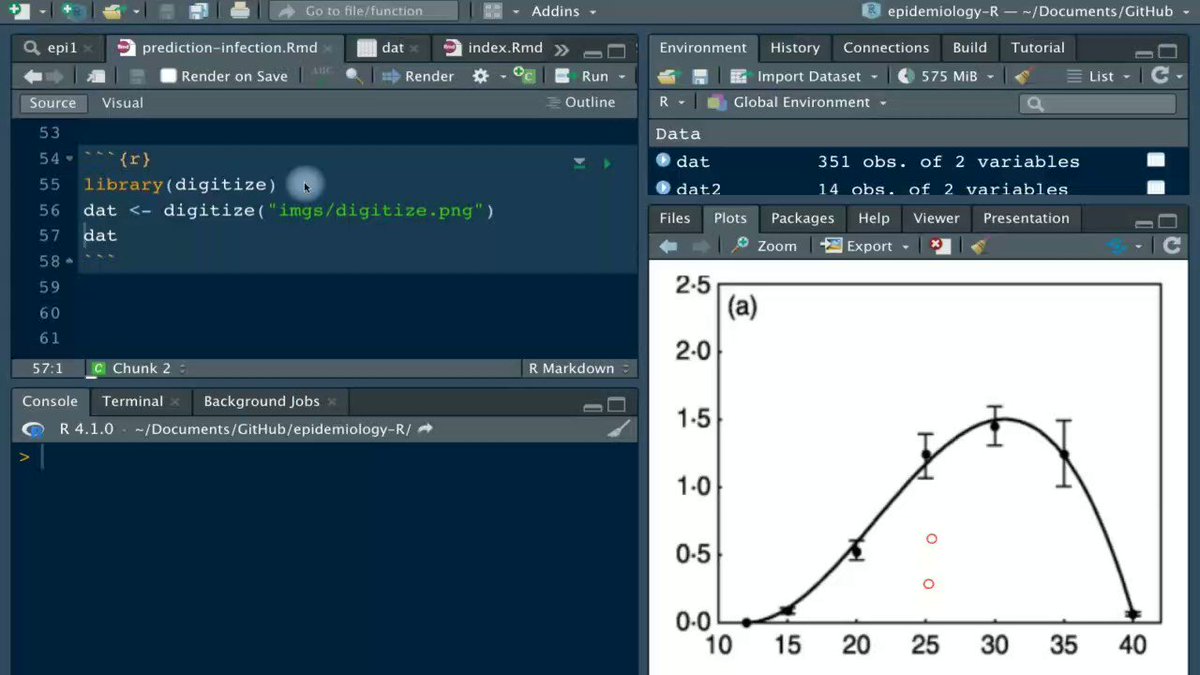
Task: Check the dat2 object in Environment pane
Action: (x=1156, y=186)
